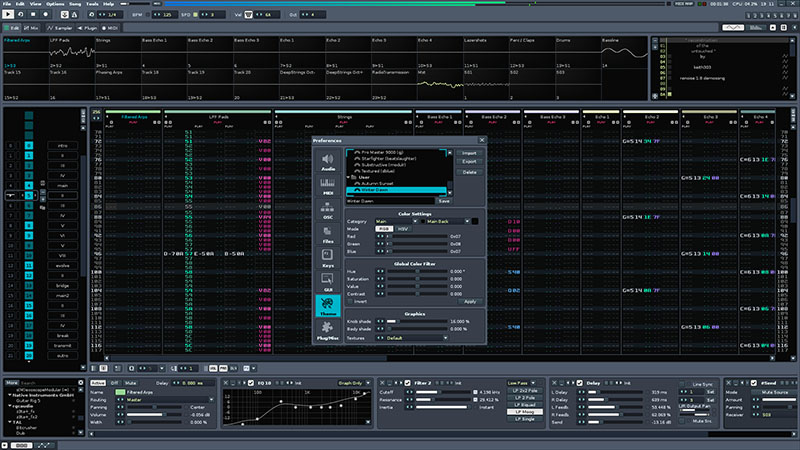Open the Filter 2 Low Pass dropdown
Screen dimensions: 800x450
[x=521, y=383]
